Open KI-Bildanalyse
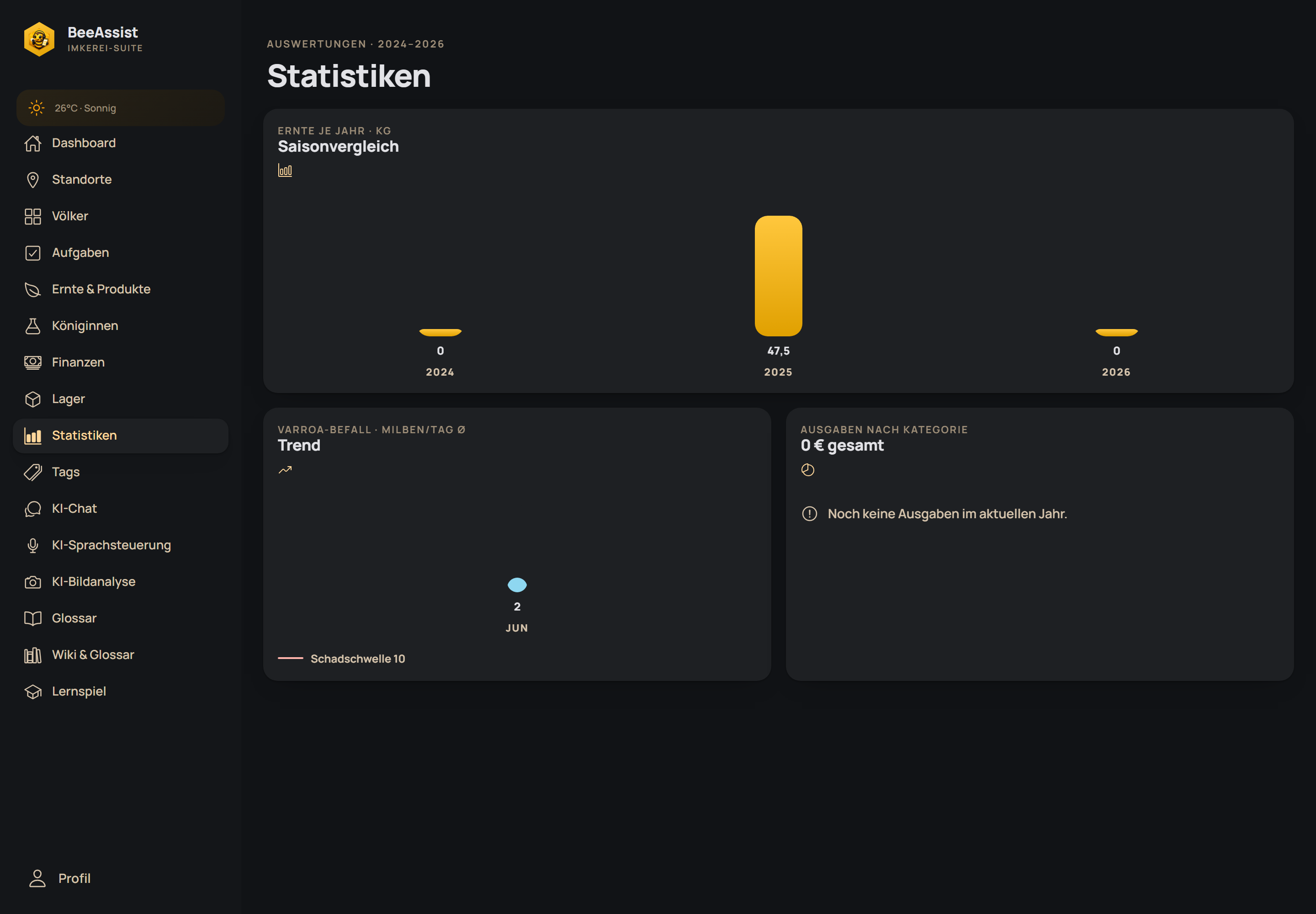This screenshot has width=1316, height=914. point(120,582)
